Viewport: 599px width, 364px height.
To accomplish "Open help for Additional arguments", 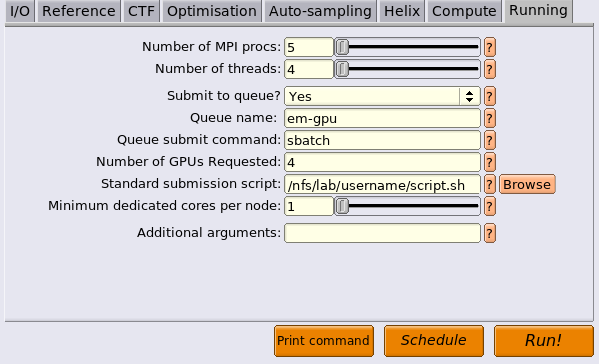I will pyautogui.click(x=490, y=233).
